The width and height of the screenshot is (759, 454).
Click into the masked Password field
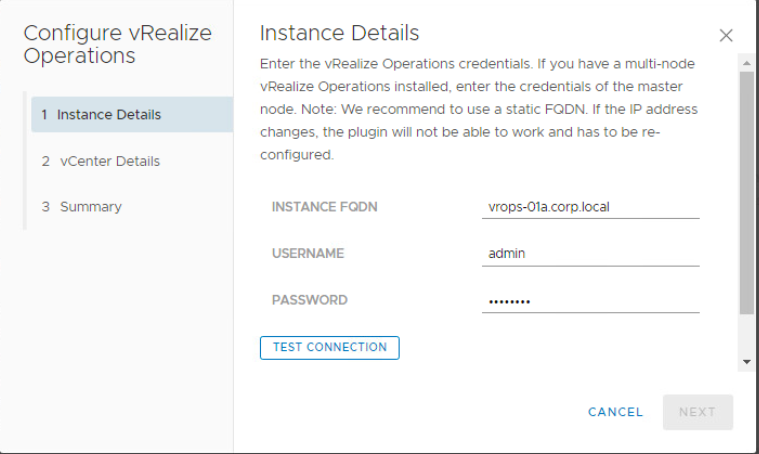(589, 301)
